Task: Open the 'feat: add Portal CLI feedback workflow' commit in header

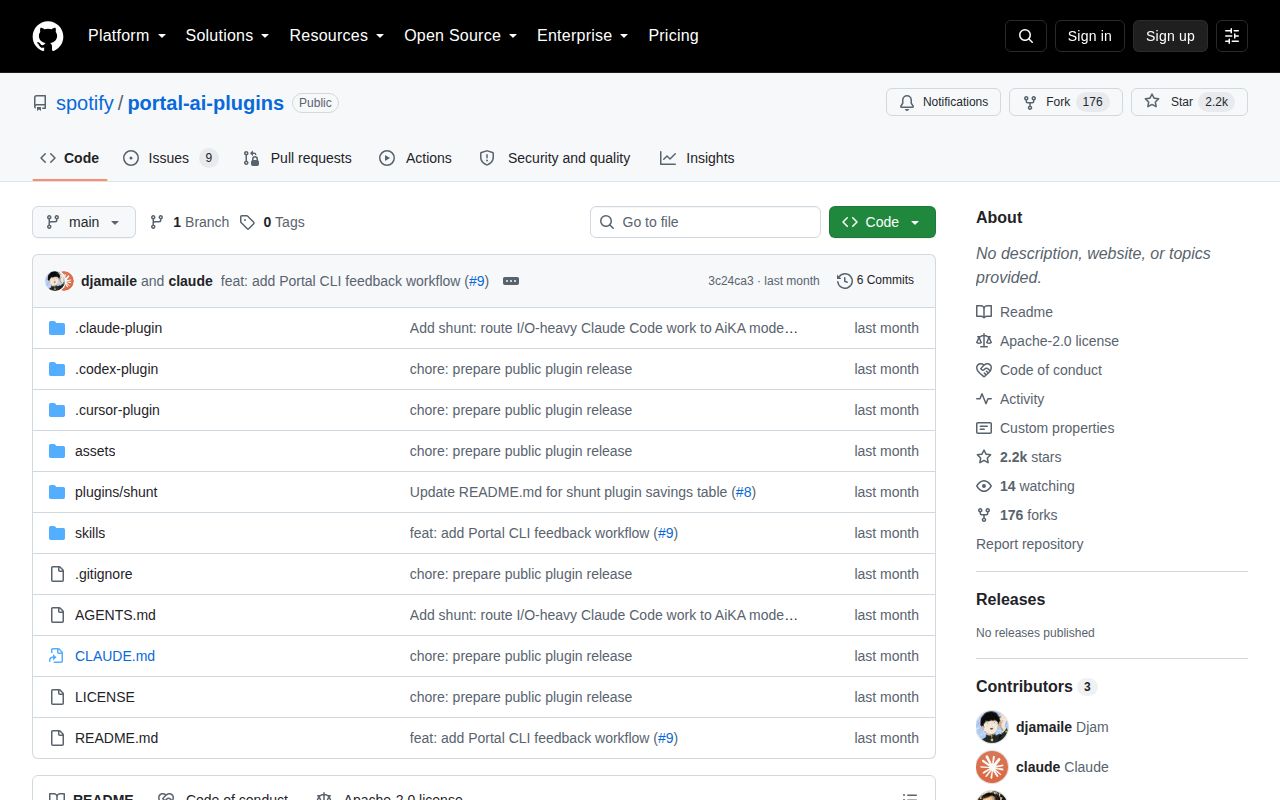Action: [x=341, y=281]
